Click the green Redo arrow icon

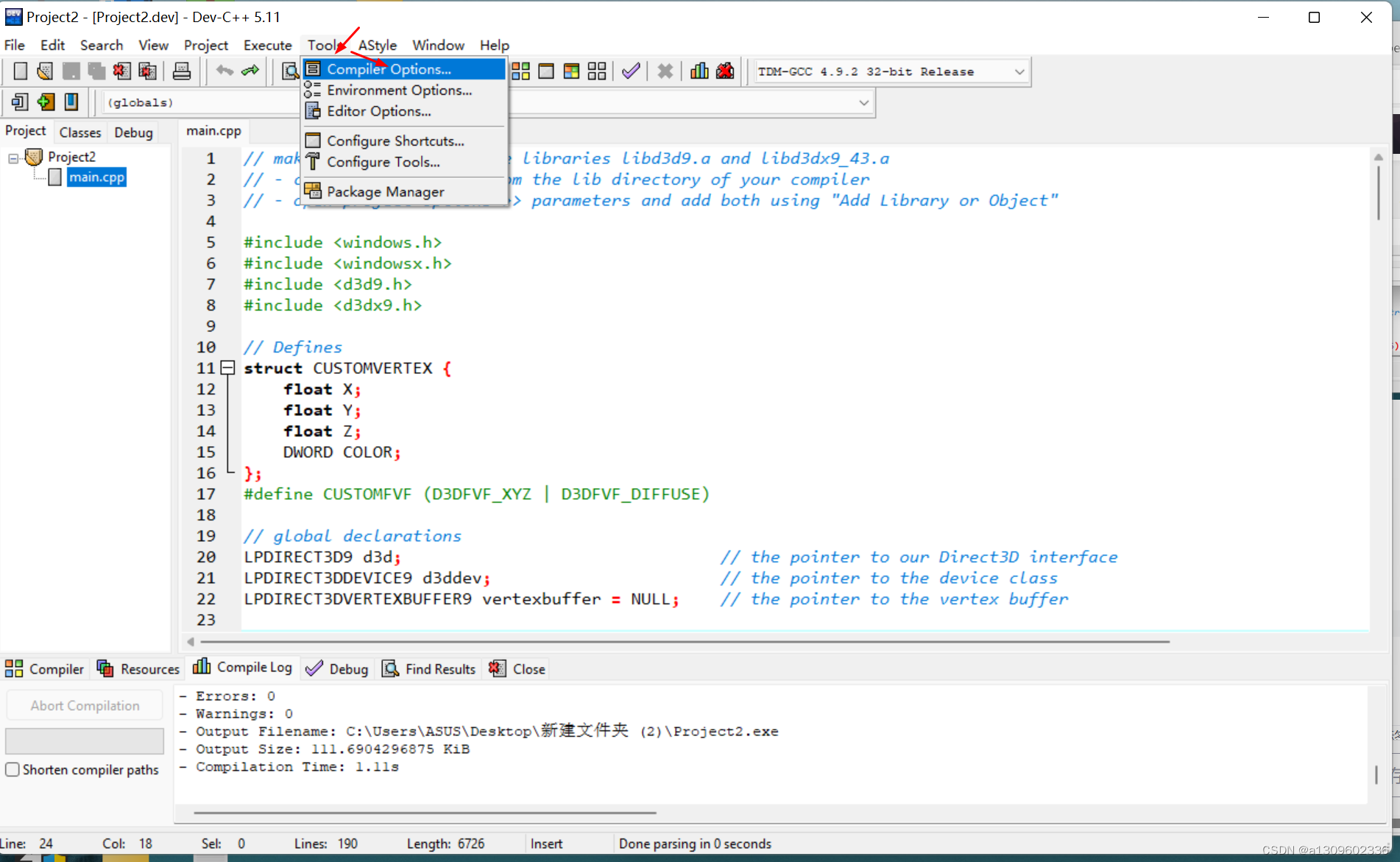250,71
